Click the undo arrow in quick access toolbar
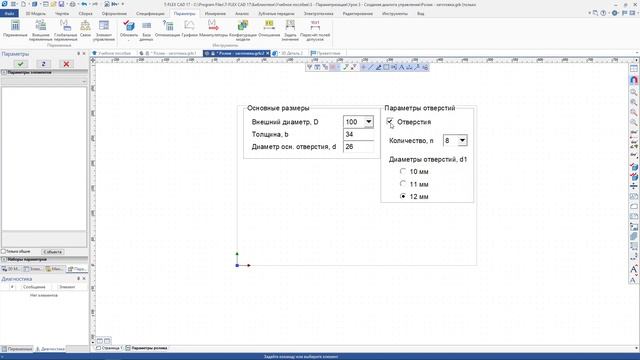This screenshot has width=640, height=360. click(84, 4)
